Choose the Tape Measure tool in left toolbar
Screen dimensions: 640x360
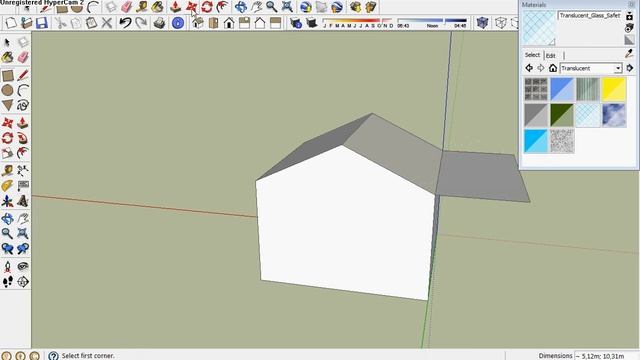point(7,171)
